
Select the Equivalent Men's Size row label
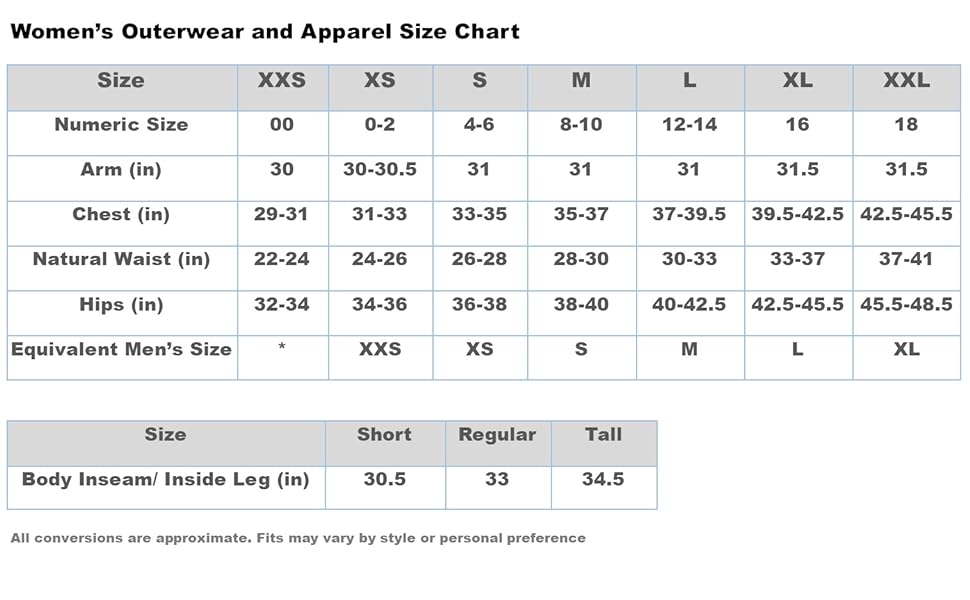coord(121,349)
